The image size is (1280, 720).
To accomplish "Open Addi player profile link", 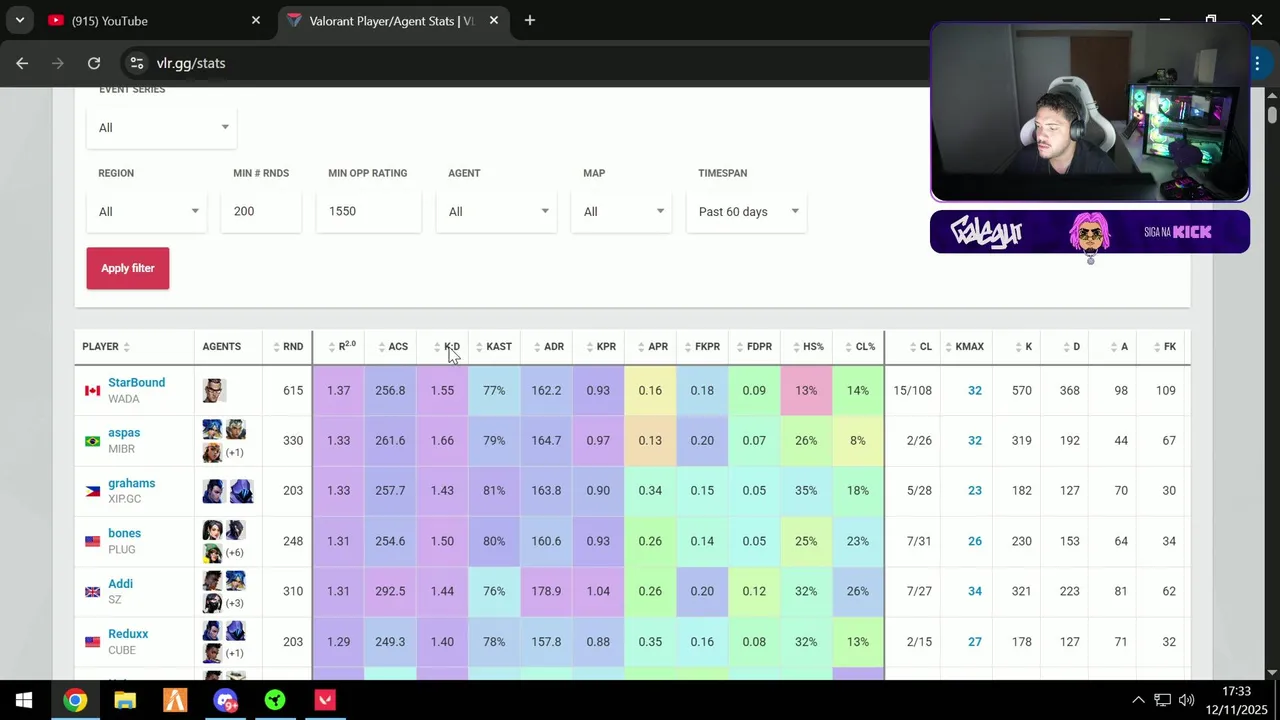I will point(120,584).
